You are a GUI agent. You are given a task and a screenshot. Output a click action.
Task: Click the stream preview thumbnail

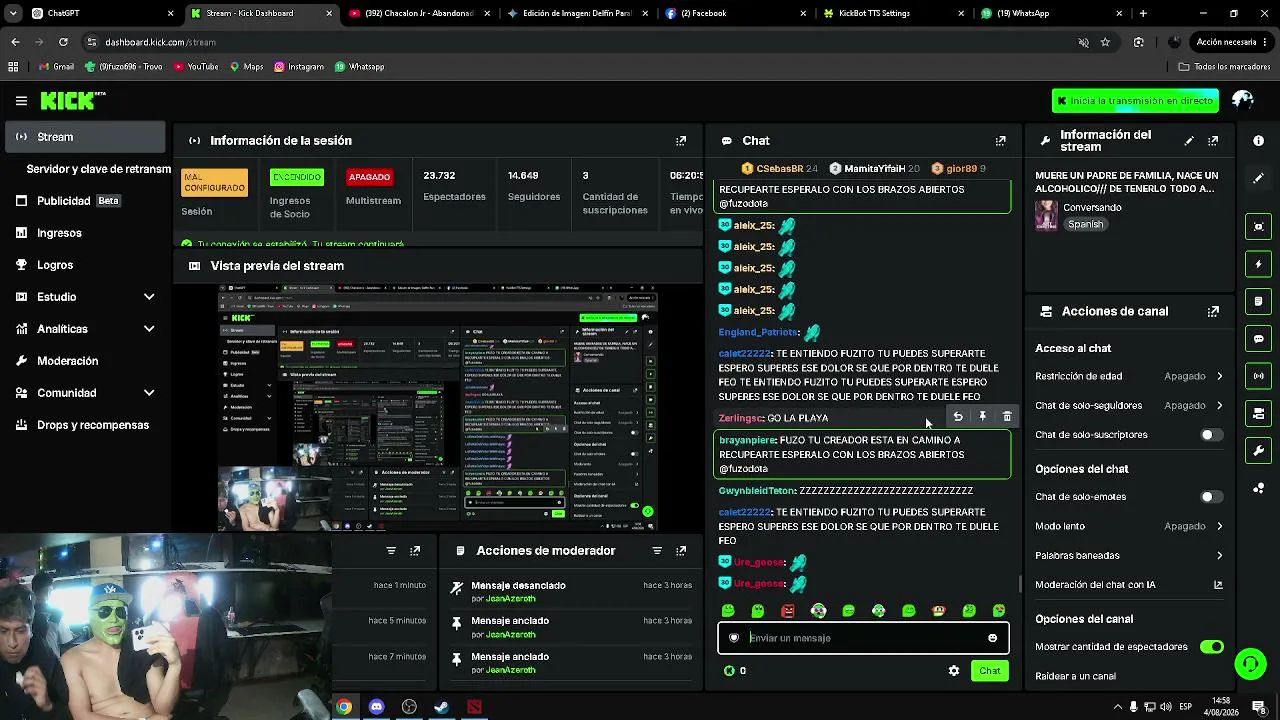click(438, 408)
